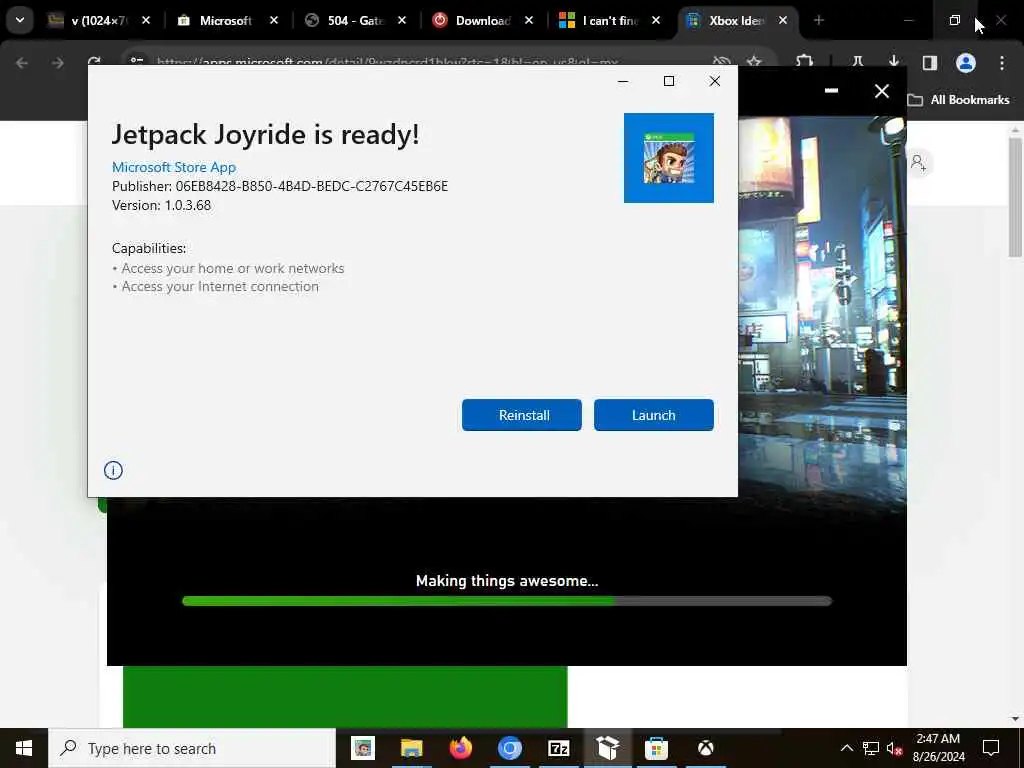Open the Chrome three-dot menu
Viewport: 1024px width, 768px height.
click(x=1002, y=63)
